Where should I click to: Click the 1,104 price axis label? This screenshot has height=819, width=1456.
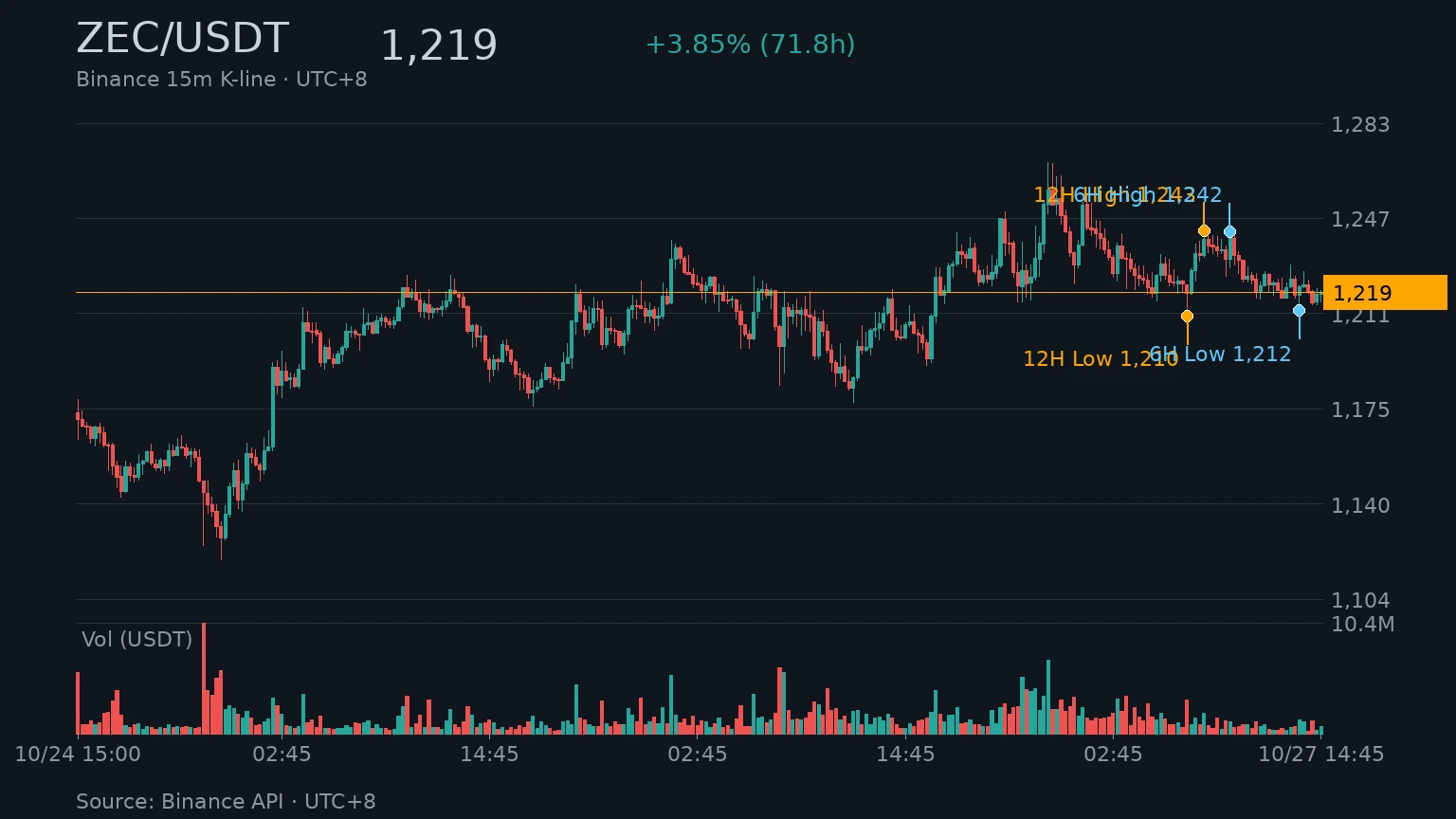[1360, 600]
